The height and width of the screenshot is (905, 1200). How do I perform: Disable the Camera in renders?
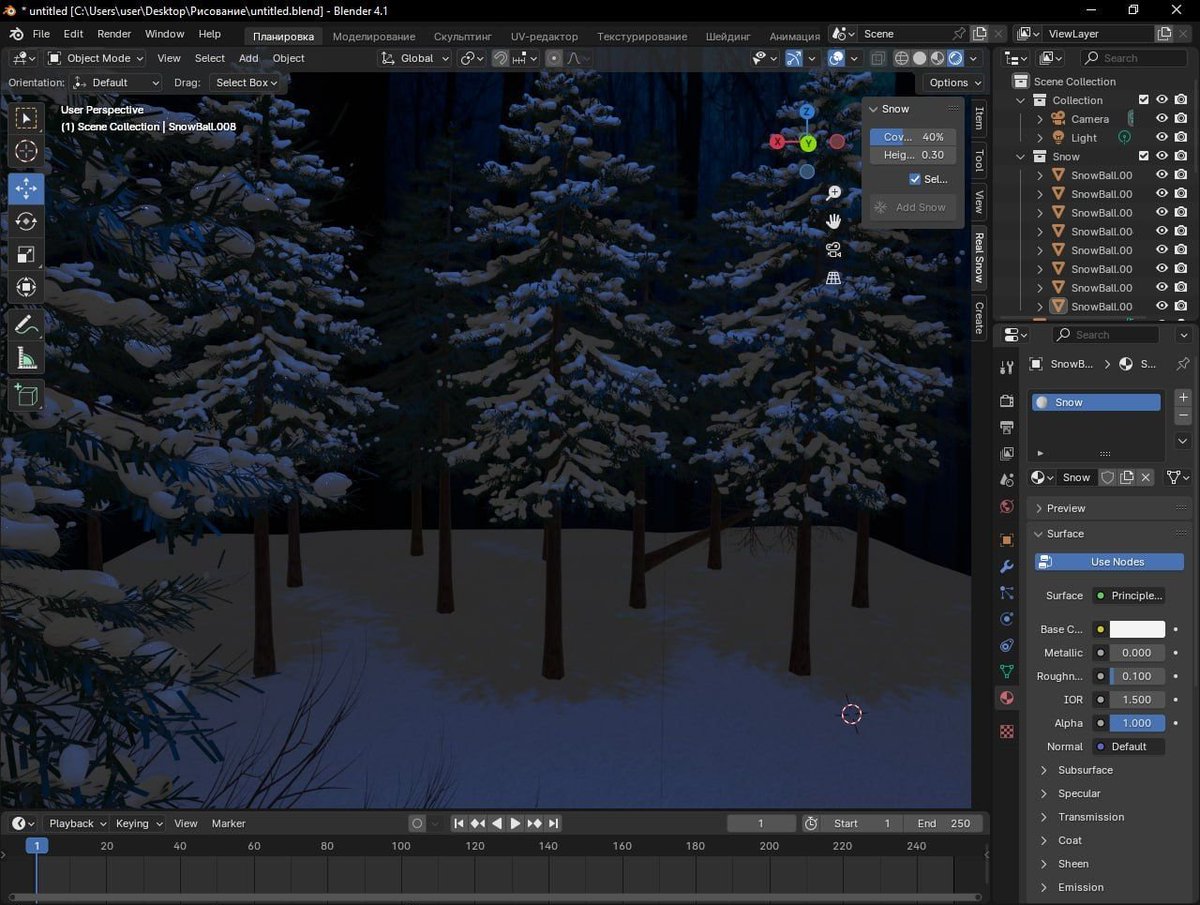point(1181,119)
